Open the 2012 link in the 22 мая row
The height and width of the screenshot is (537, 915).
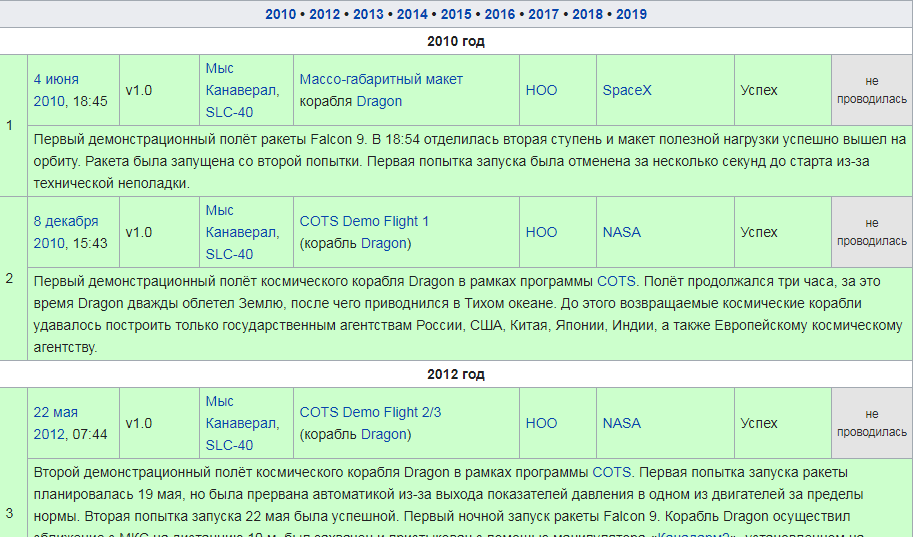click(x=49, y=434)
